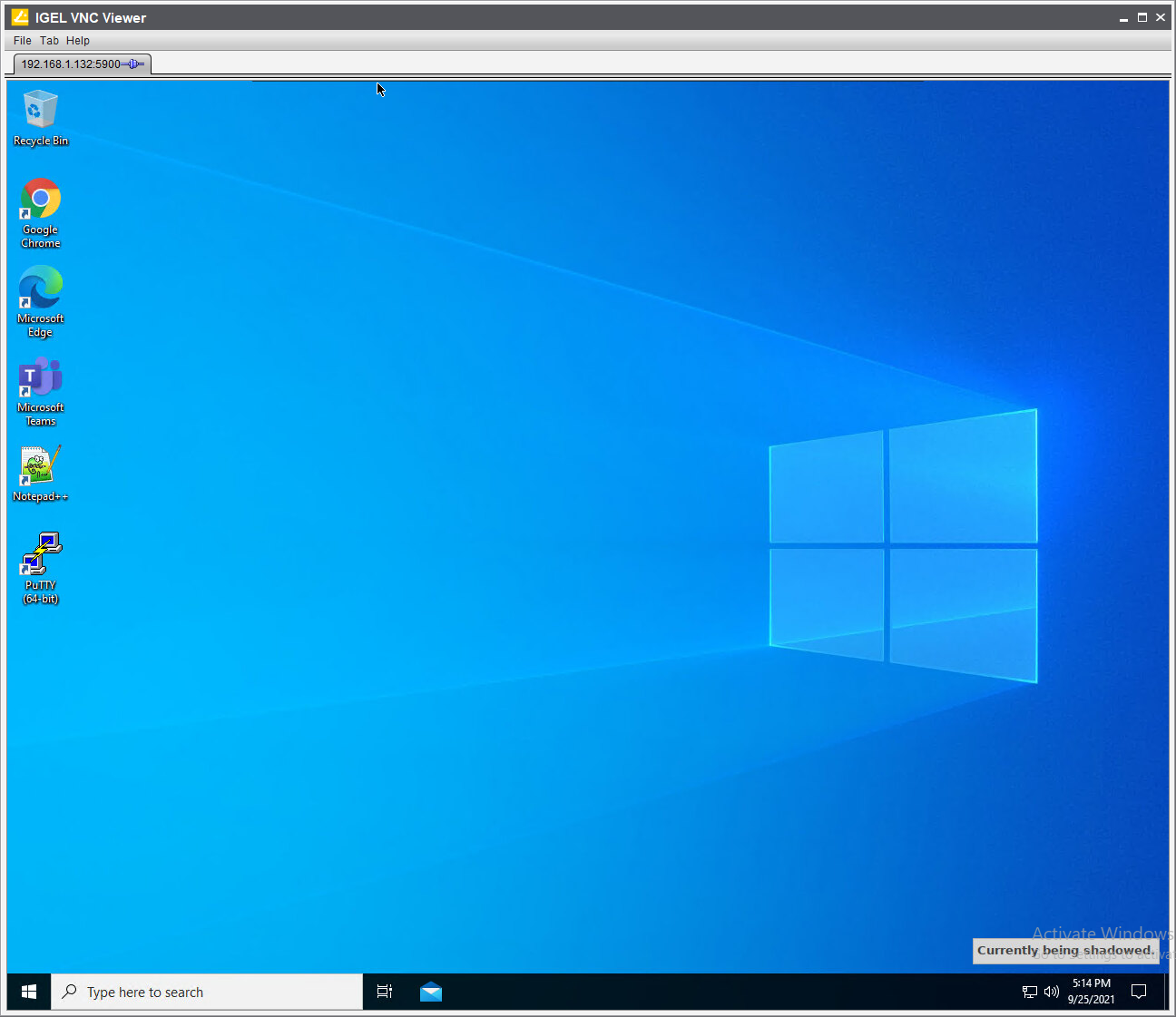Click the 'Type here to search' box
Image resolution: width=1176 pixels, height=1017 pixels.
click(207, 992)
